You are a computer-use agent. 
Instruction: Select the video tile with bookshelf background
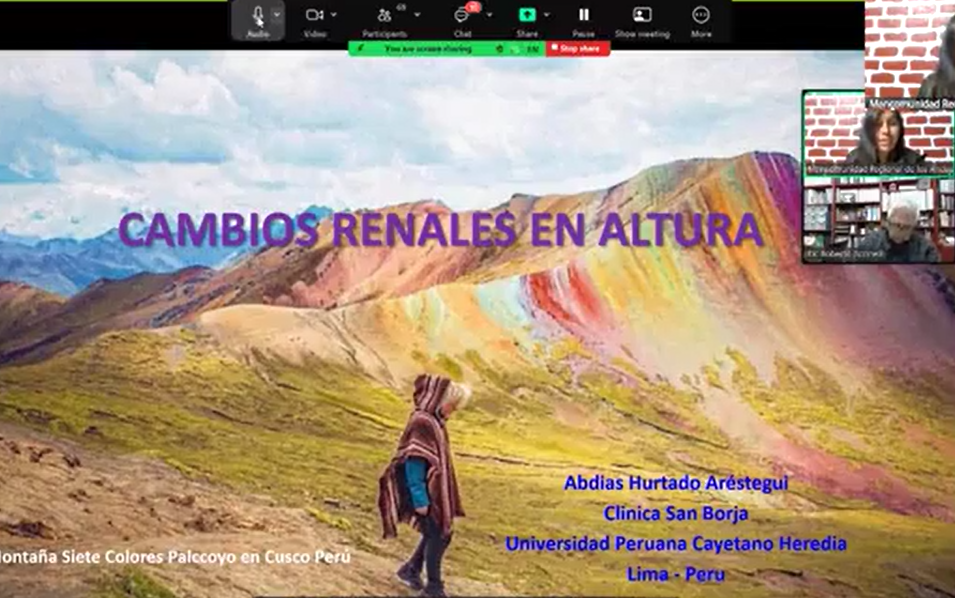(878, 220)
